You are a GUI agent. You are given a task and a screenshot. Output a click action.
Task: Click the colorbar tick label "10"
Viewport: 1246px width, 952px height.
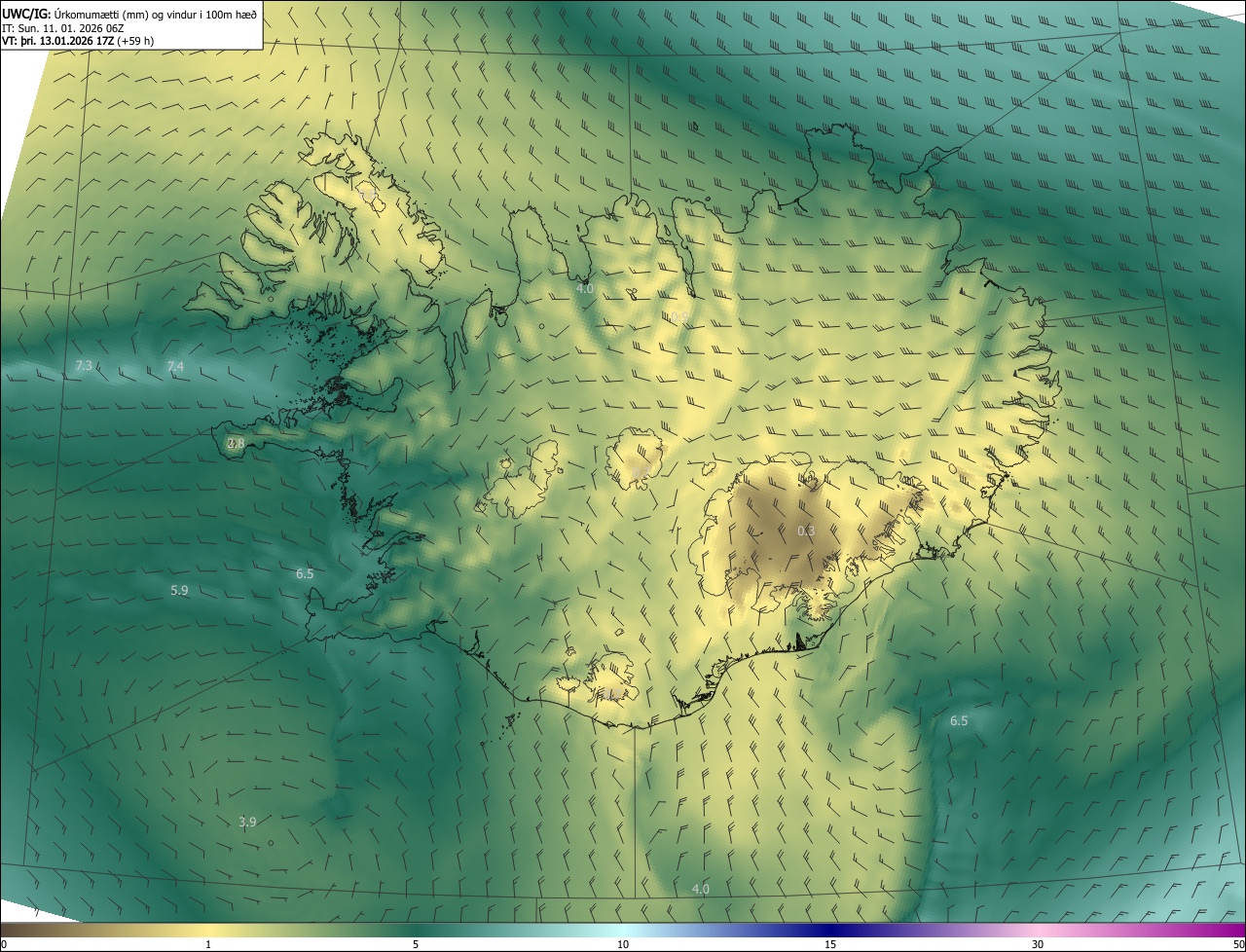(x=623, y=945)
